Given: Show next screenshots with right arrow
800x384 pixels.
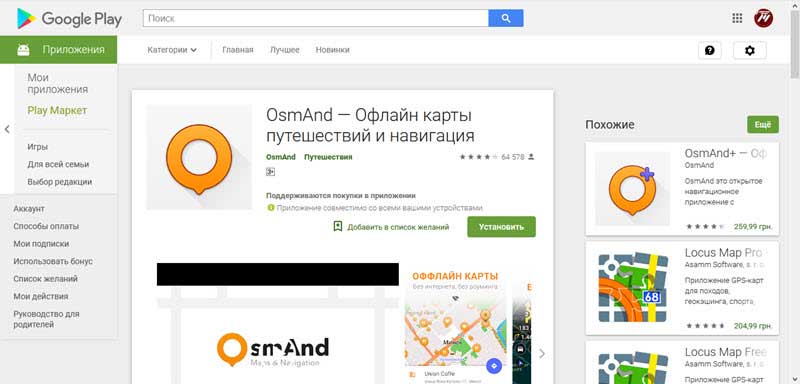Looking at the screenshot, I should coord(542,353).
